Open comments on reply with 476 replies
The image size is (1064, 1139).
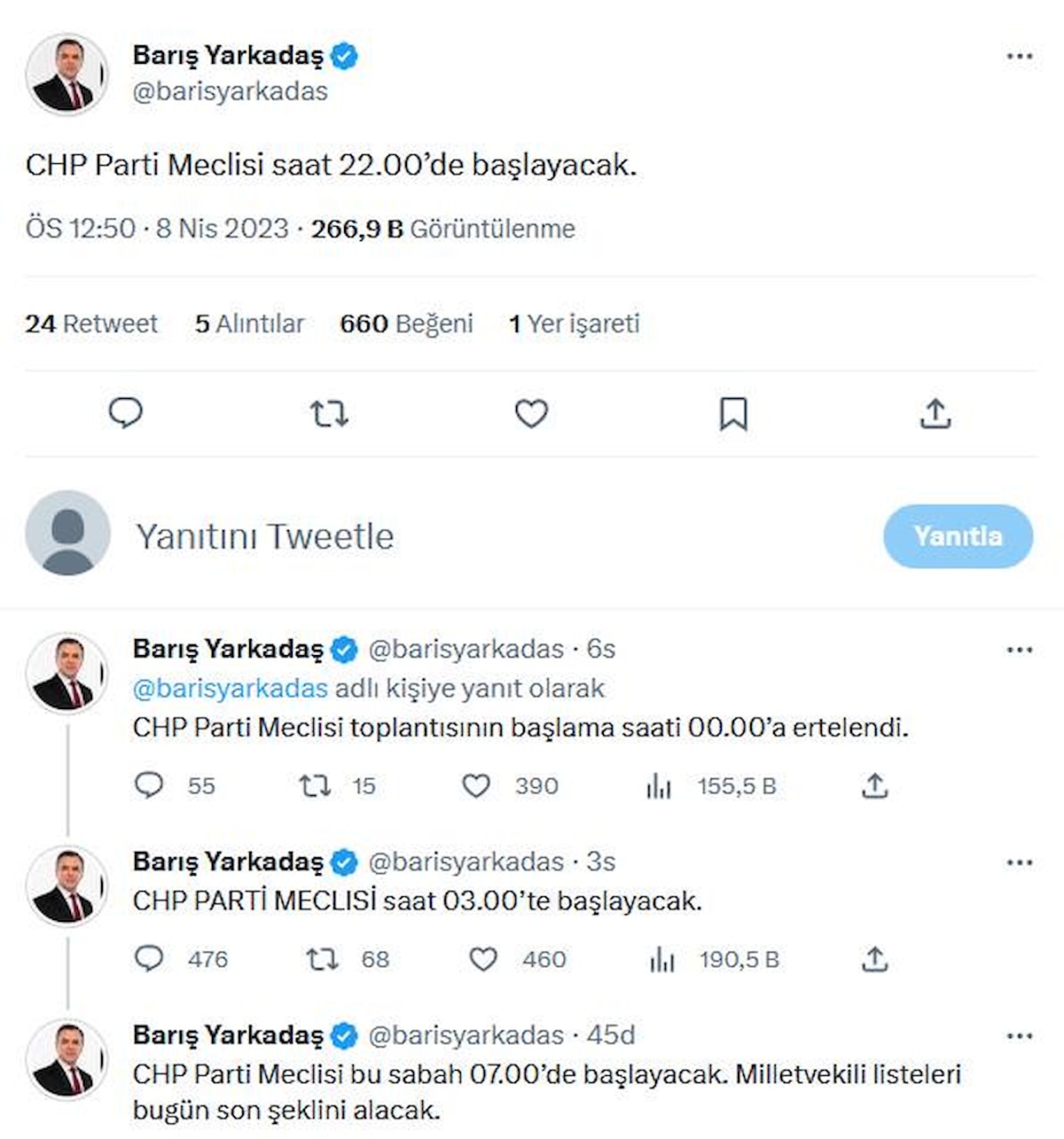click(x=149, y=959)
